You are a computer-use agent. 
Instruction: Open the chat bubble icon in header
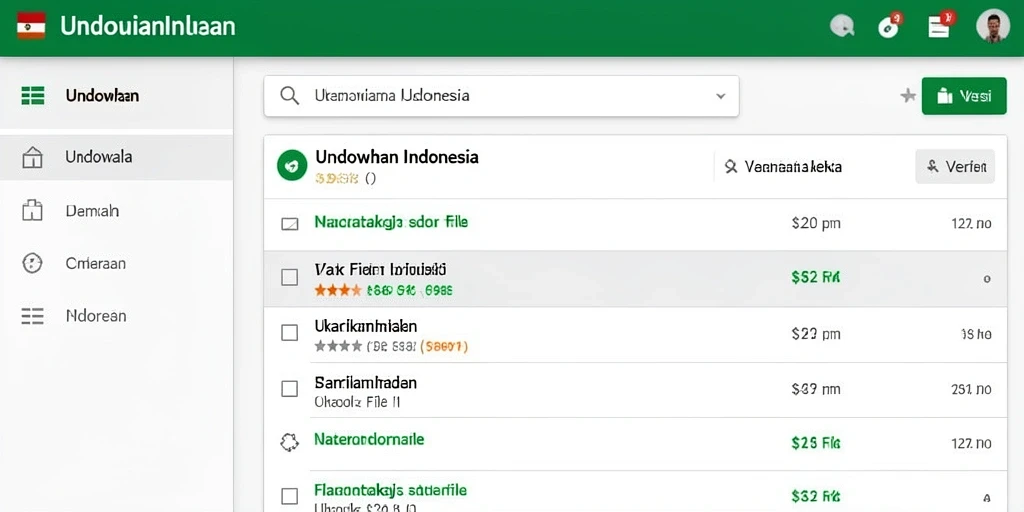842,26
